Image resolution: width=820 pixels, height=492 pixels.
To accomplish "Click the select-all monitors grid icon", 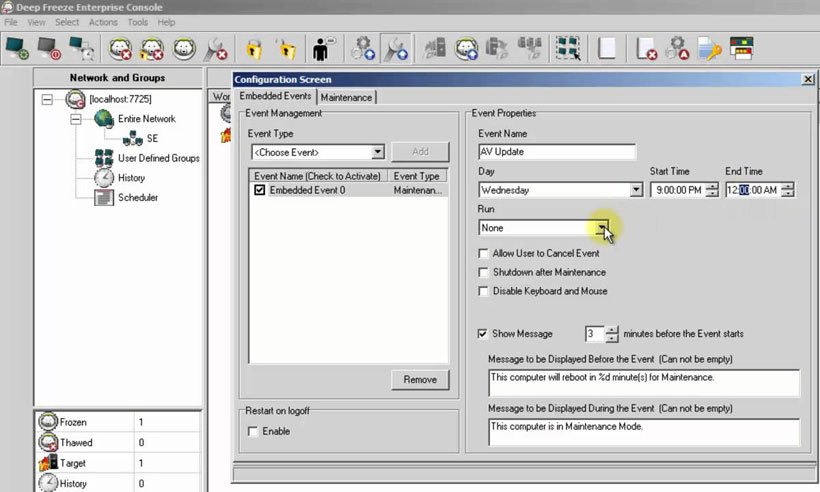I will [x=568, y=49].
